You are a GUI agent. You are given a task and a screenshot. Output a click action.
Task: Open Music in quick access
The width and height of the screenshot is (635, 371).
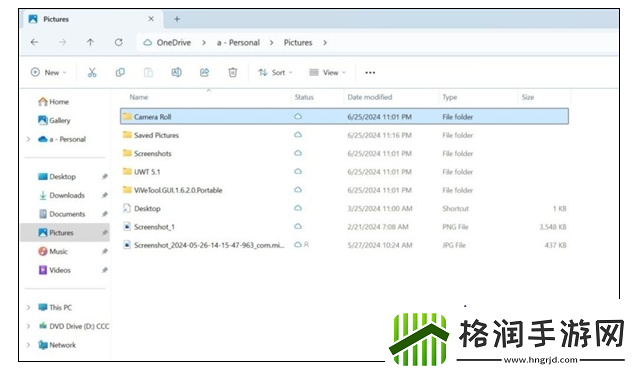coord(53,252)
